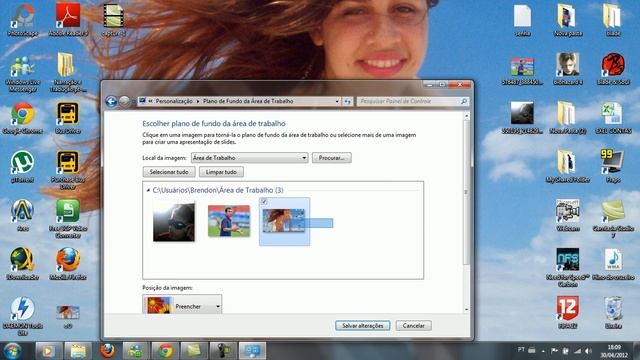Select the Need for Speed desktop shortcut
Screen dimensions: 640x360
click(568, 267)
